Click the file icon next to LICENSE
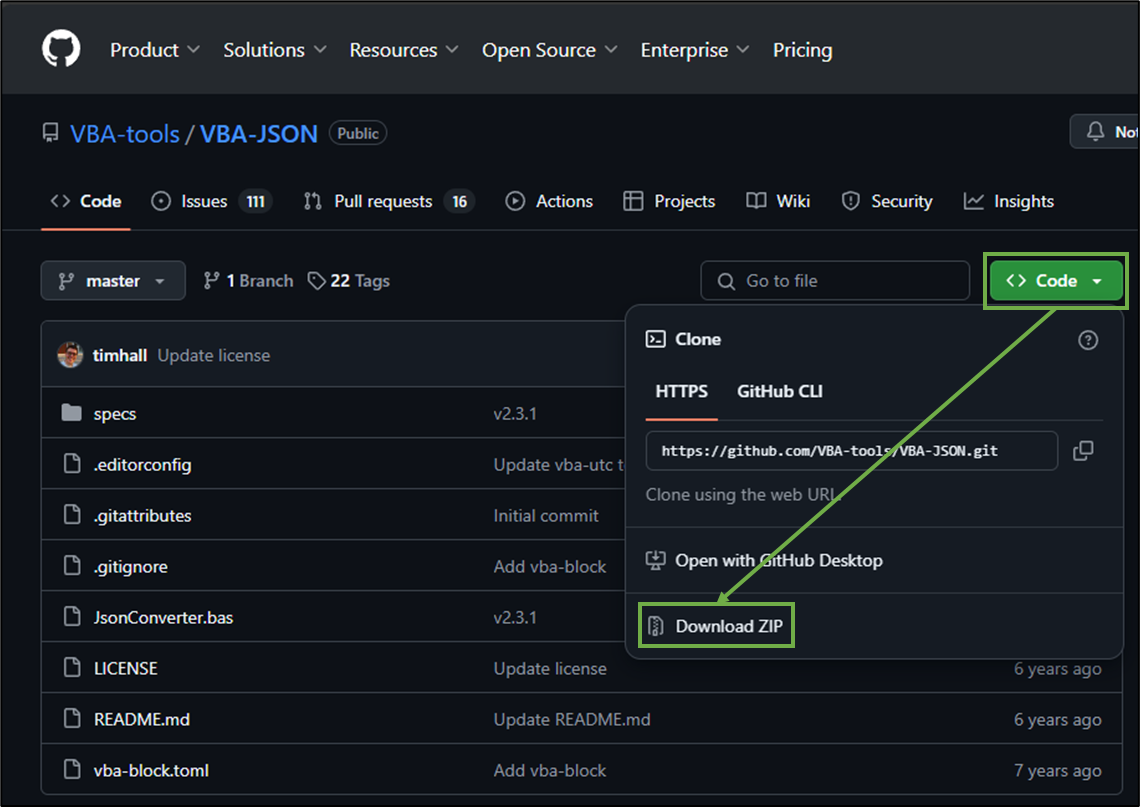The height and width of the screenshot is (807, 1140). pyautogui.click(x=72, y=667)
